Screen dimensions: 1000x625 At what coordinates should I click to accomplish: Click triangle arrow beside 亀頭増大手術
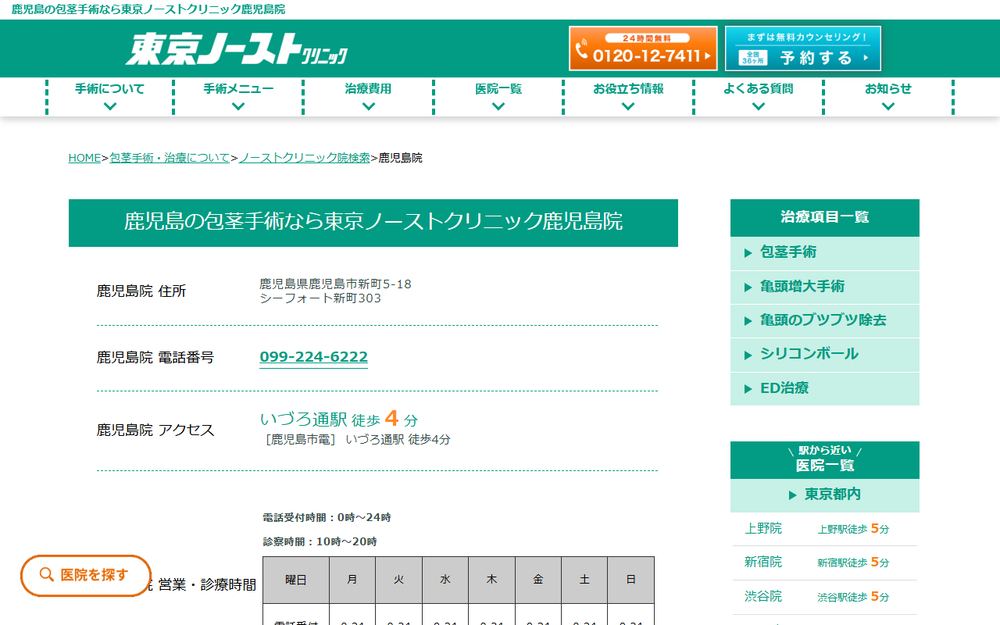pyautogui.click(x=748, y=288)
